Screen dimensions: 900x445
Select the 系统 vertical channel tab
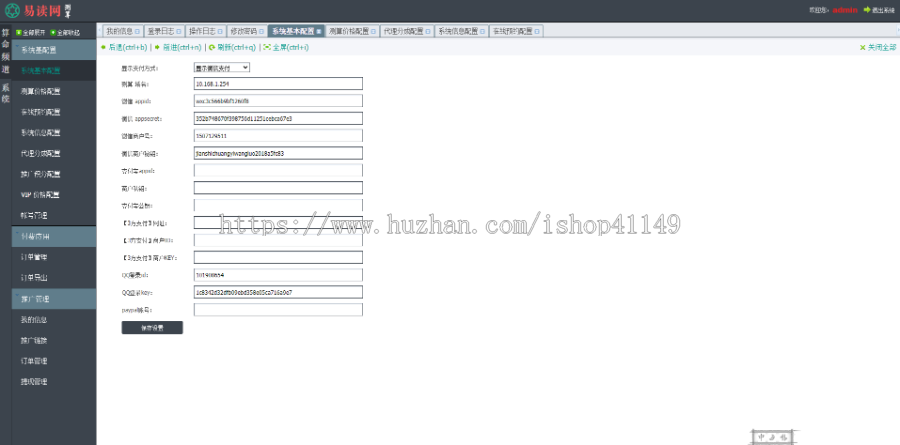pyautogui.click(x=5, y=93)
